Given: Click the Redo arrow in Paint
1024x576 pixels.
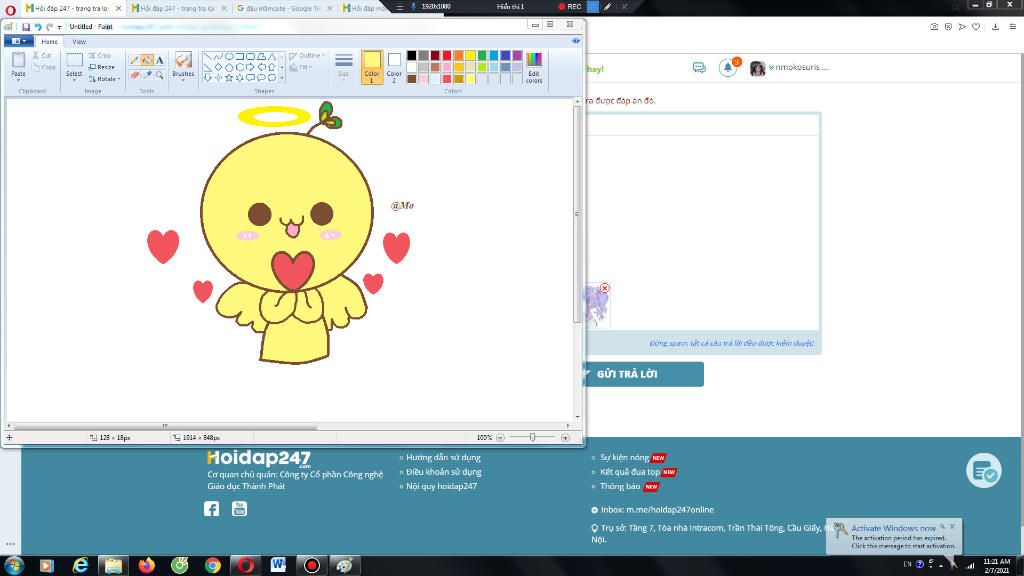Looking at the screenshot, I should tap(49, 27).
